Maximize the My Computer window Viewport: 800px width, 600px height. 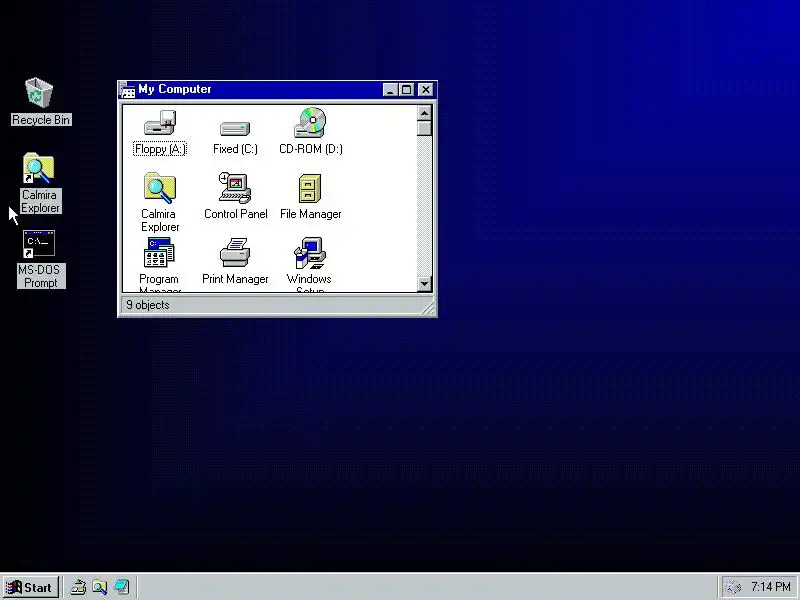pyautogui.click(x=407, y=90)
